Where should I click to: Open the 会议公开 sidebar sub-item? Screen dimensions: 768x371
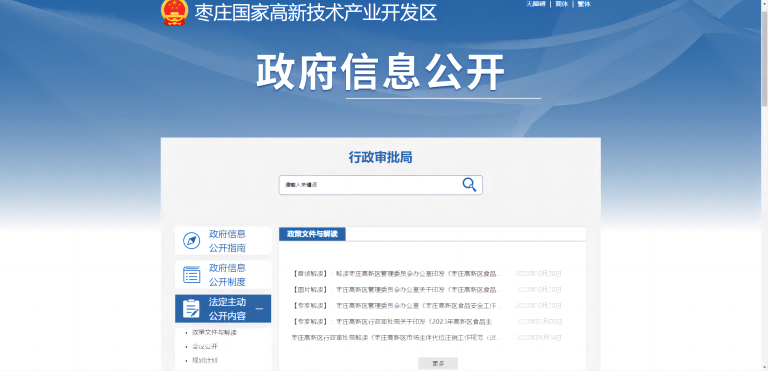(x=205, y=346)
